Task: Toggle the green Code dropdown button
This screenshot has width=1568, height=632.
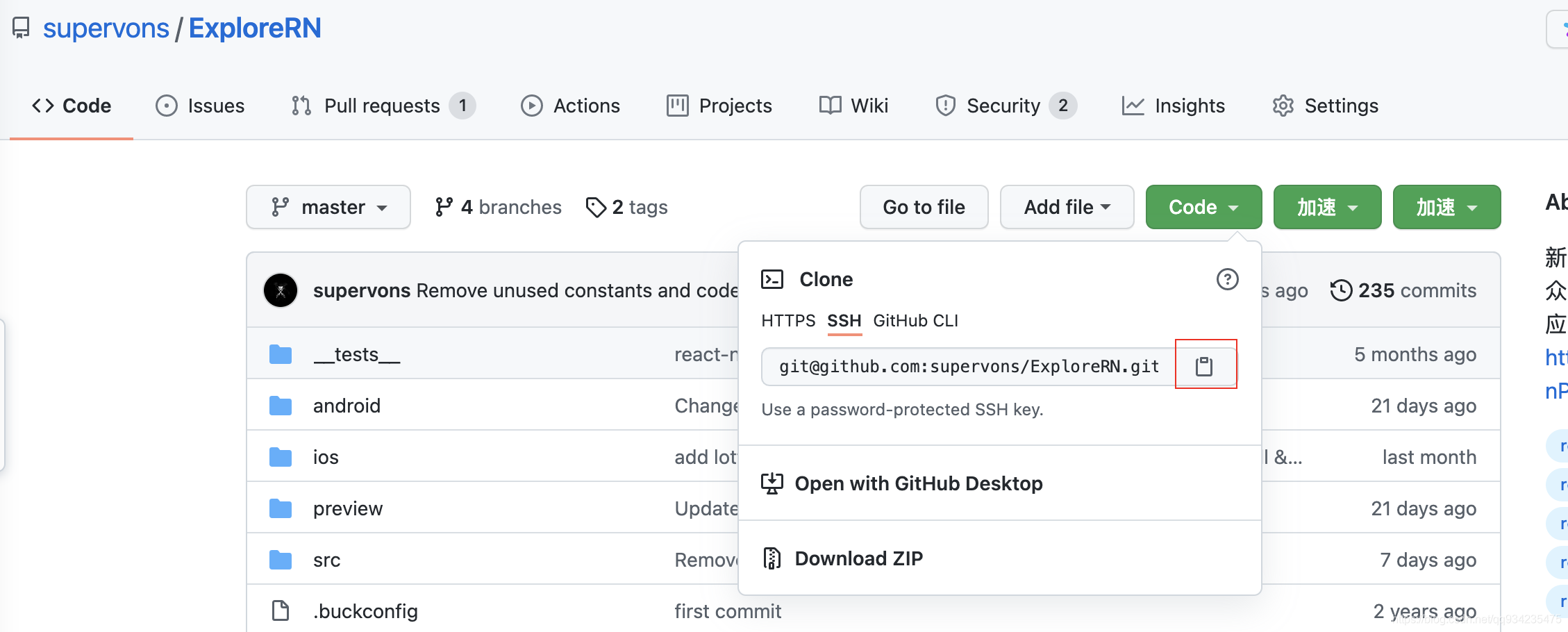Action: click(1203, 207)
